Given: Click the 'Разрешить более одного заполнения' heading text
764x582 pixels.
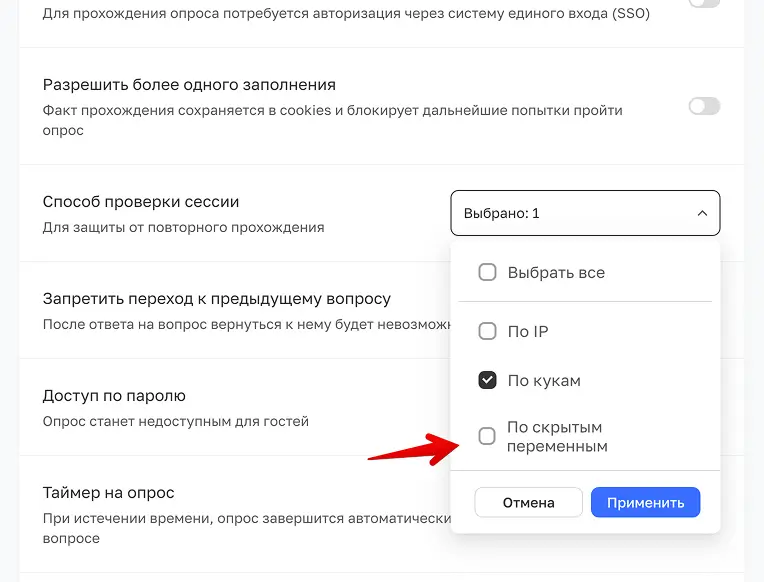Looking at the screenshot, I should (x=189, y=85).
